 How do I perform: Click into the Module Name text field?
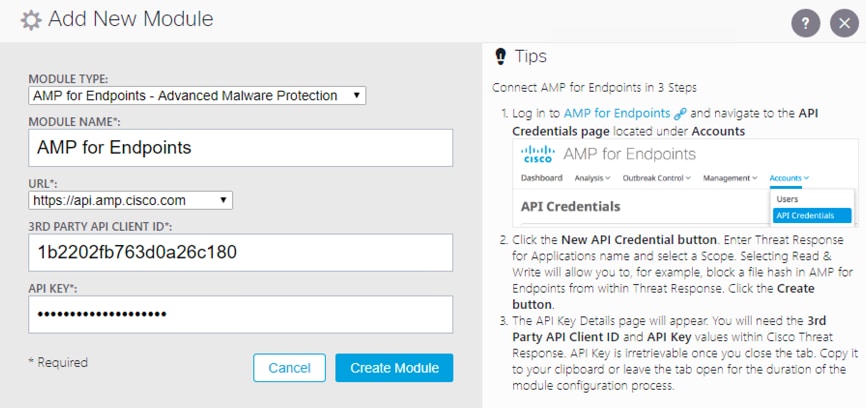click(x=240, y=147)
